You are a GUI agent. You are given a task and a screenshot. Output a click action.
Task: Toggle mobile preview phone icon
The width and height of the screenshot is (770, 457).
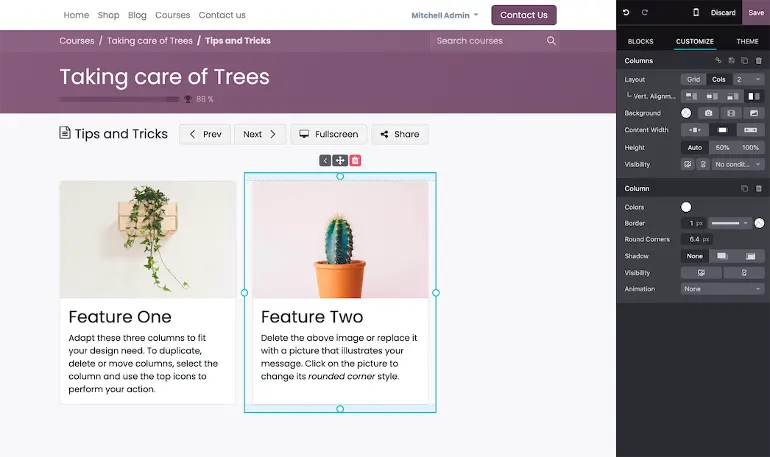(696, 13)
